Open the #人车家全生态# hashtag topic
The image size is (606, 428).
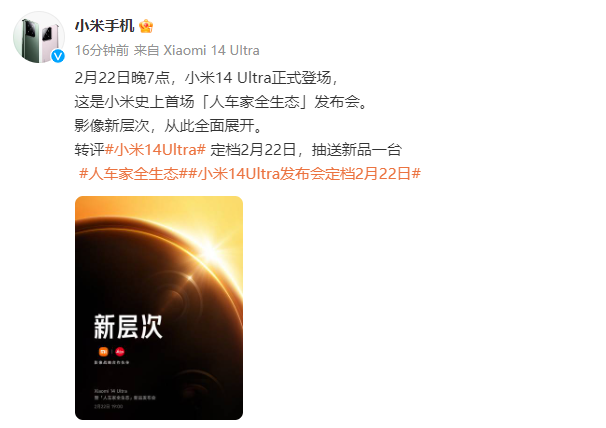tap(129, 174)
